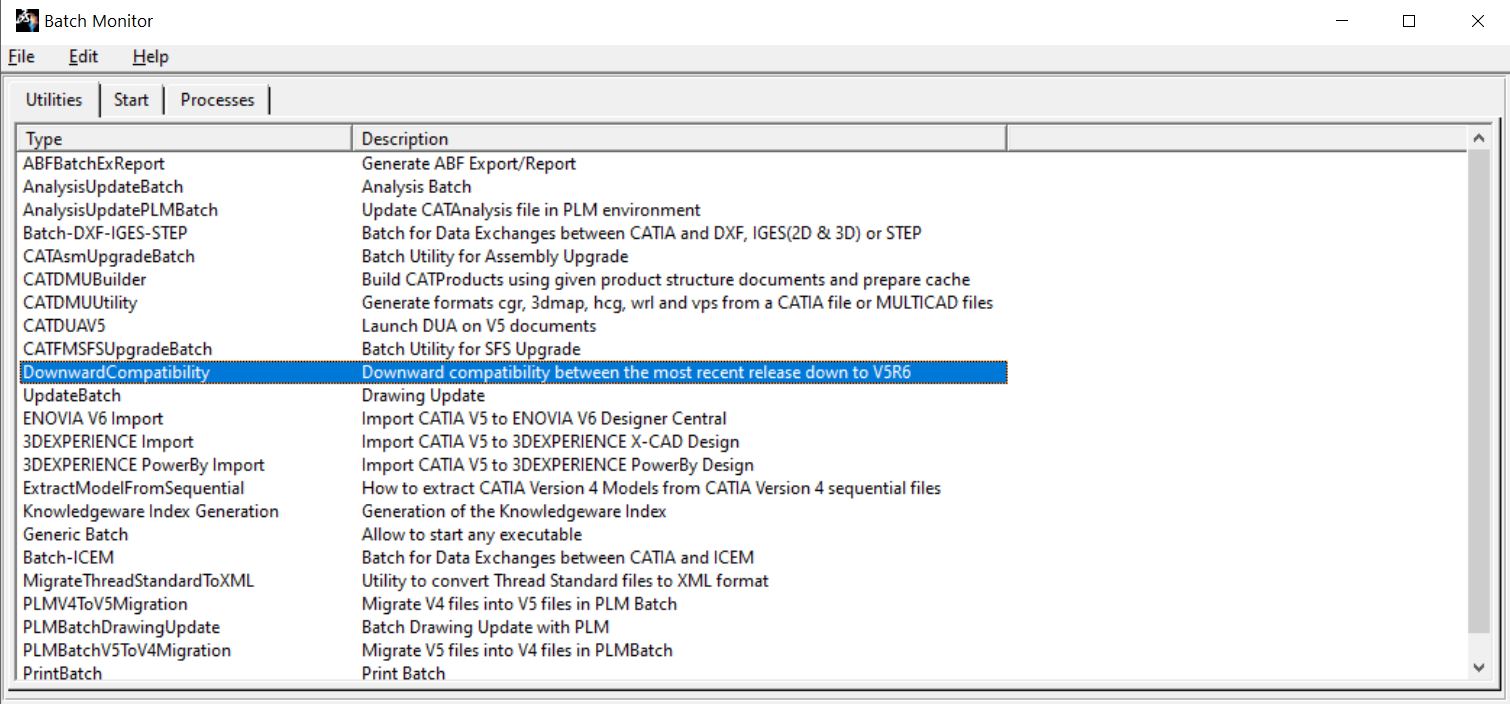This screenshot has height=704, width=1510.
Task: Click the Batch Monitor app icon in title bar
Action: click(27, 20)
